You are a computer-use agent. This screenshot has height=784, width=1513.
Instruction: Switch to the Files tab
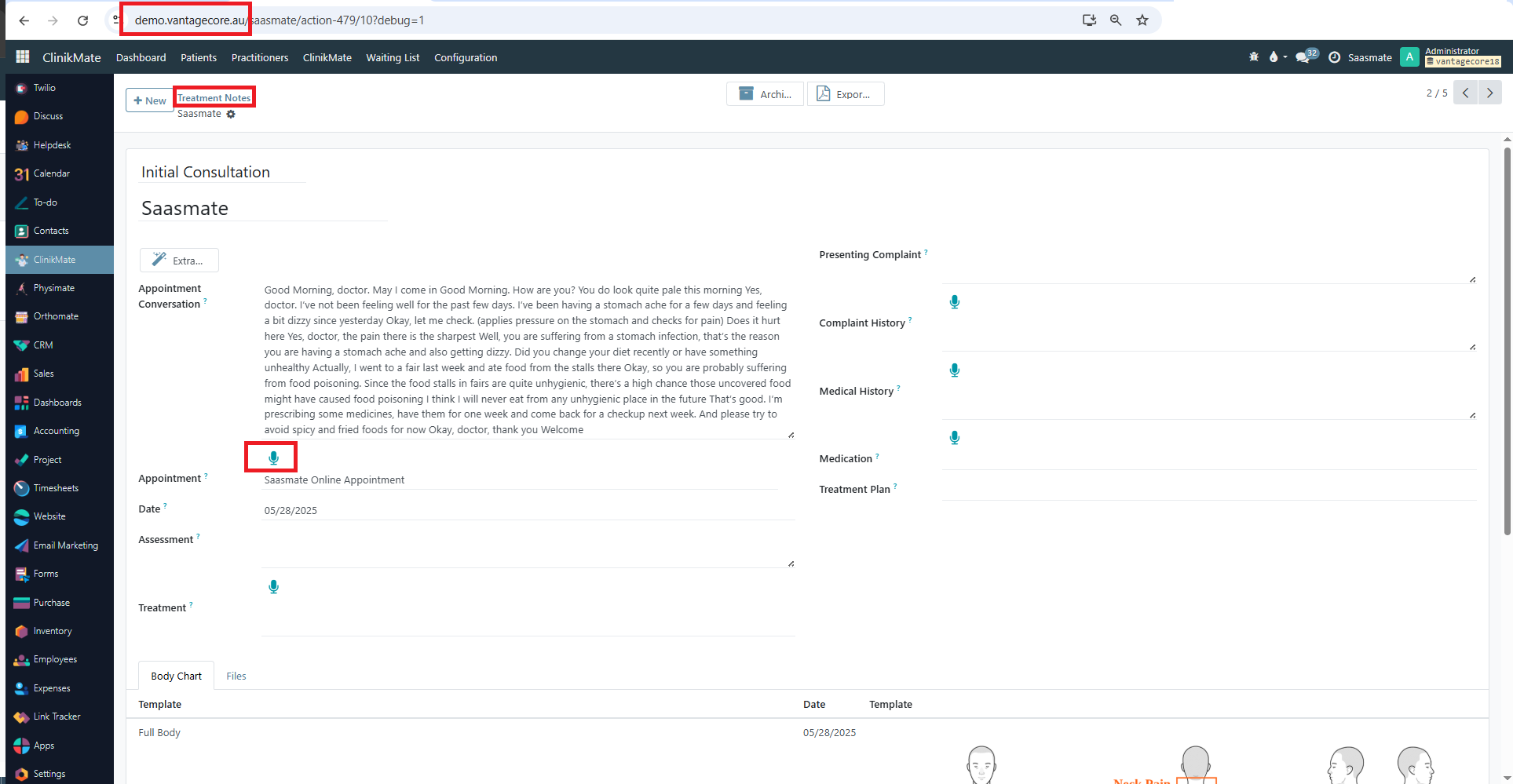click(x=236, y=675)
